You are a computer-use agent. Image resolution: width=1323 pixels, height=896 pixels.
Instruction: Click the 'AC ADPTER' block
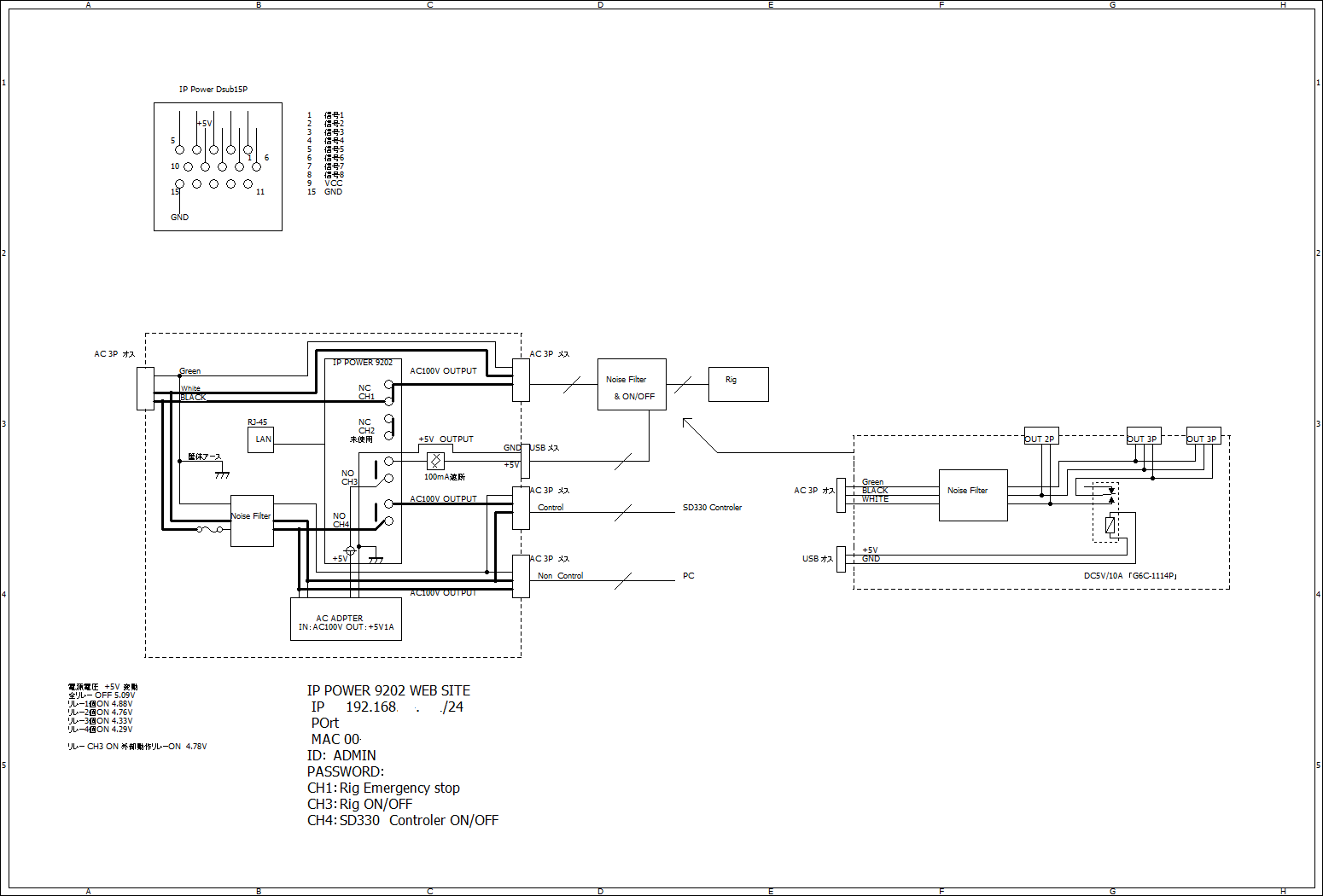tap(346, 619)
